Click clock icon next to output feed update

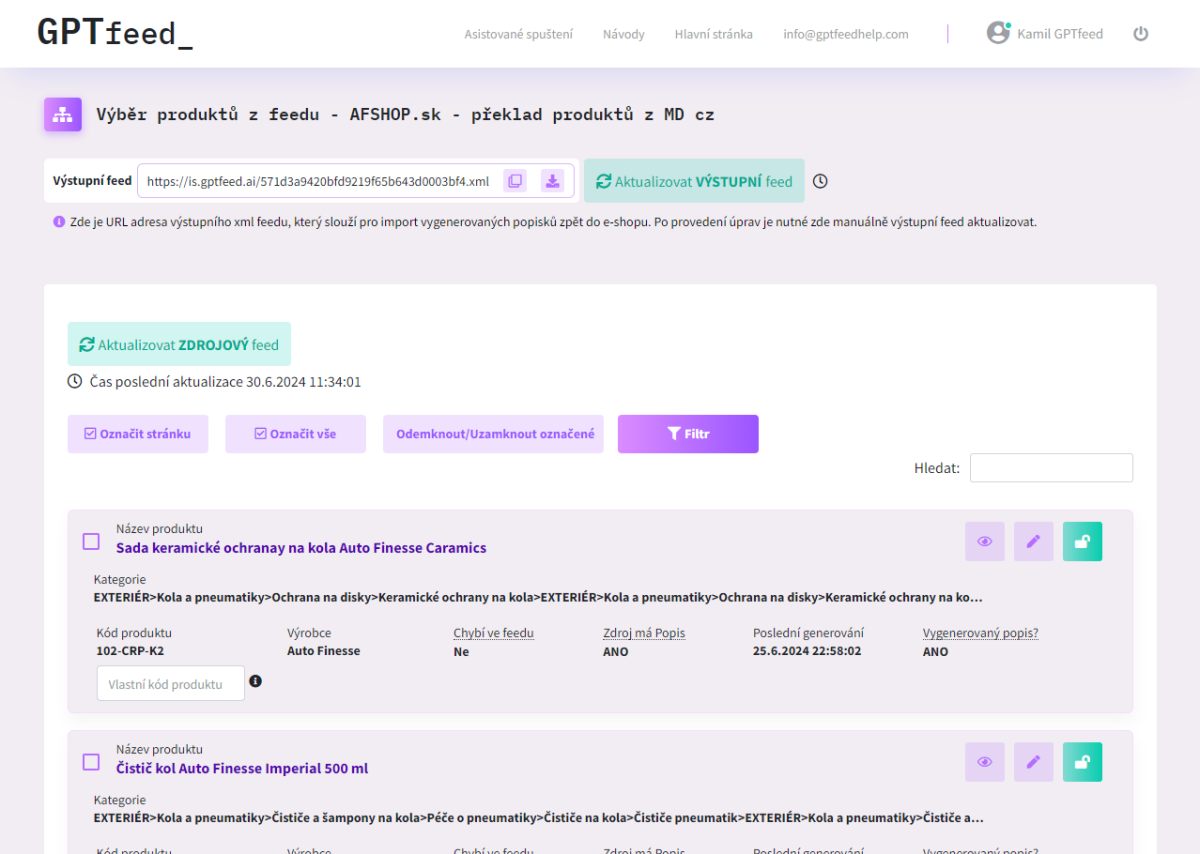[x=820, y=181]
